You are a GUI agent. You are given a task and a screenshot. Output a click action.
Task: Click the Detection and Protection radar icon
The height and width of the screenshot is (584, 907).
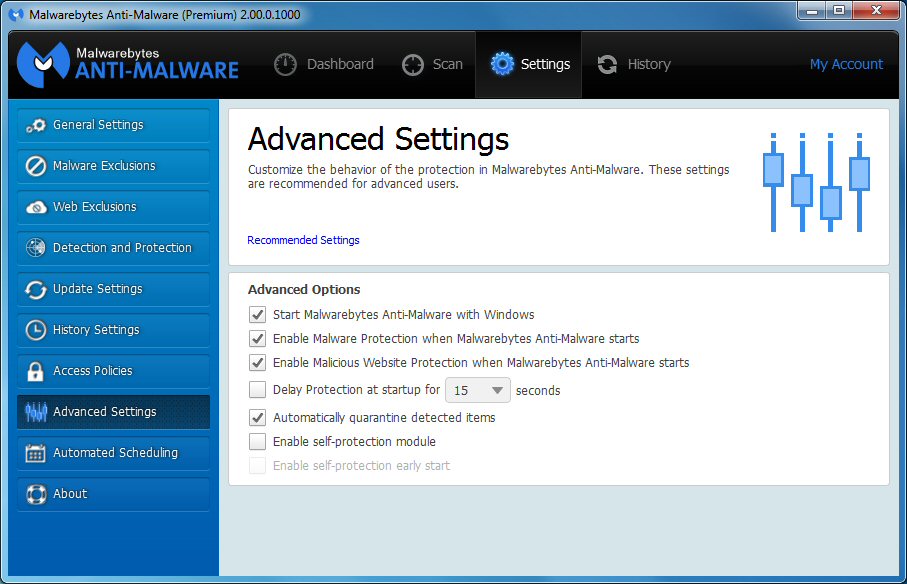tap(36, 247)
